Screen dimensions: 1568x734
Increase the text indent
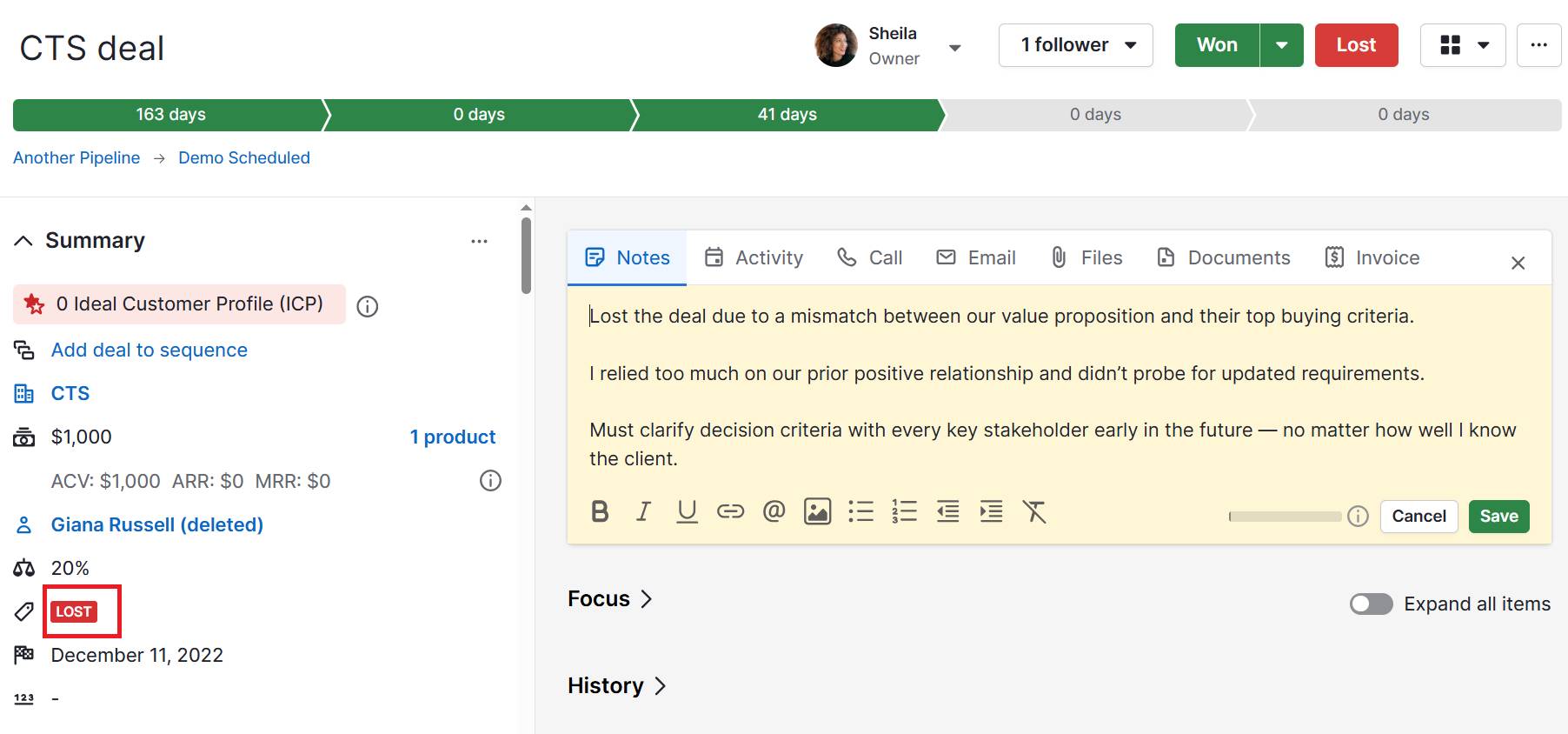[x=991, y=511]
